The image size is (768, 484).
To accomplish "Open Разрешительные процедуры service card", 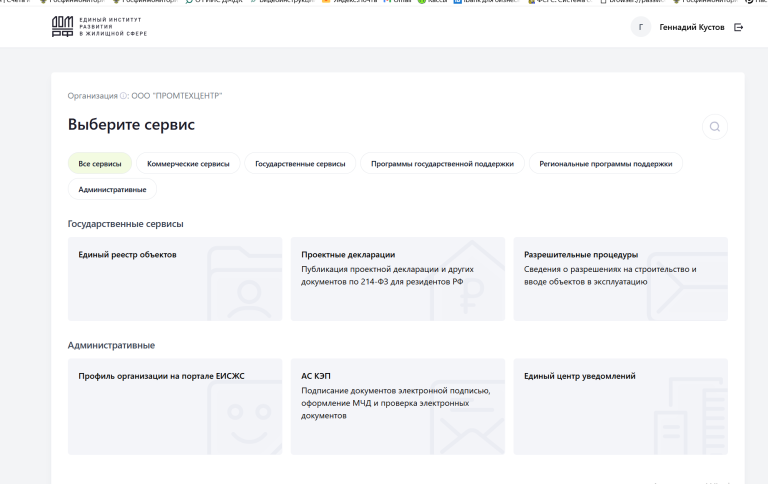I will (621, 279).
